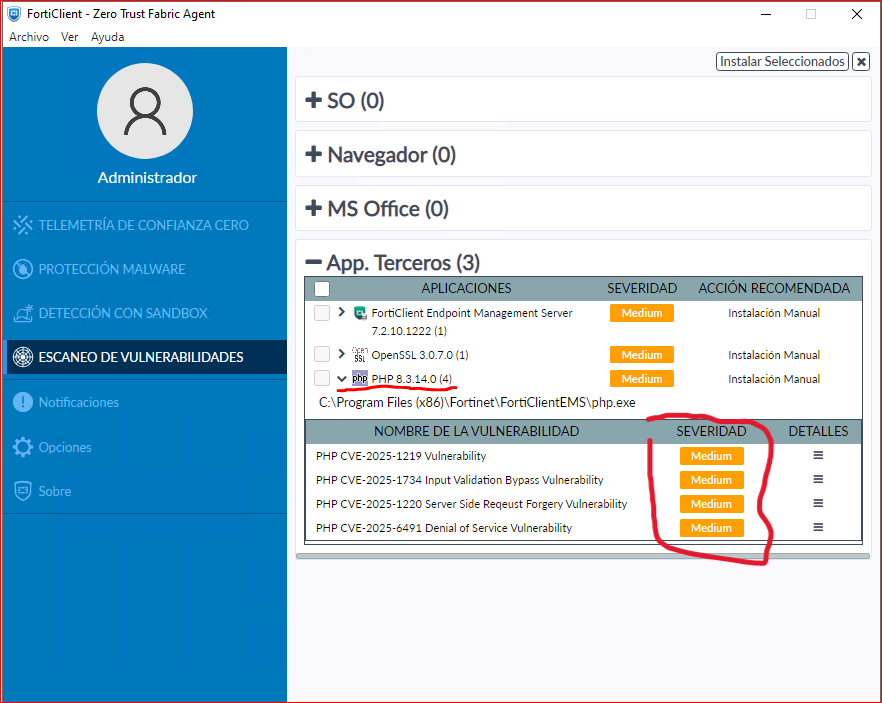882x703 pixels.
Task: Click NOMBRE DE LA VULNERABILIDAD column header
Action: 476,431
